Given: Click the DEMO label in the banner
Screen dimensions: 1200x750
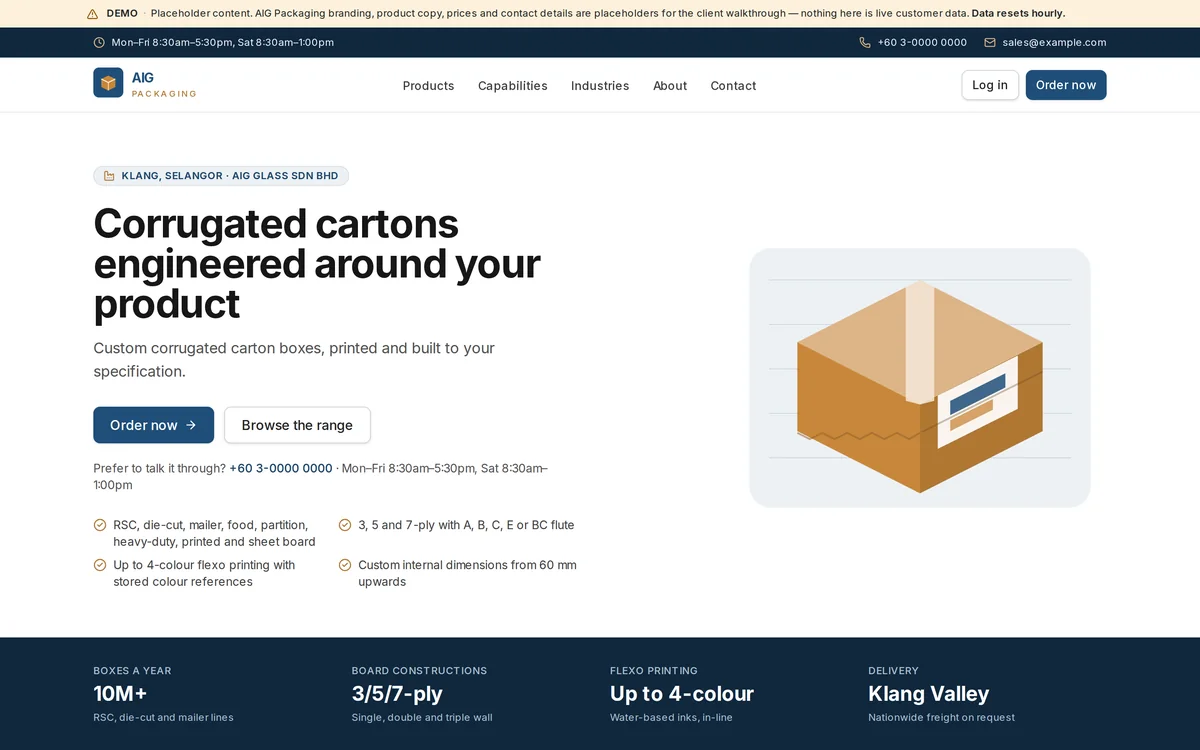Looking at the screenshot, I should tap(122, 14).
